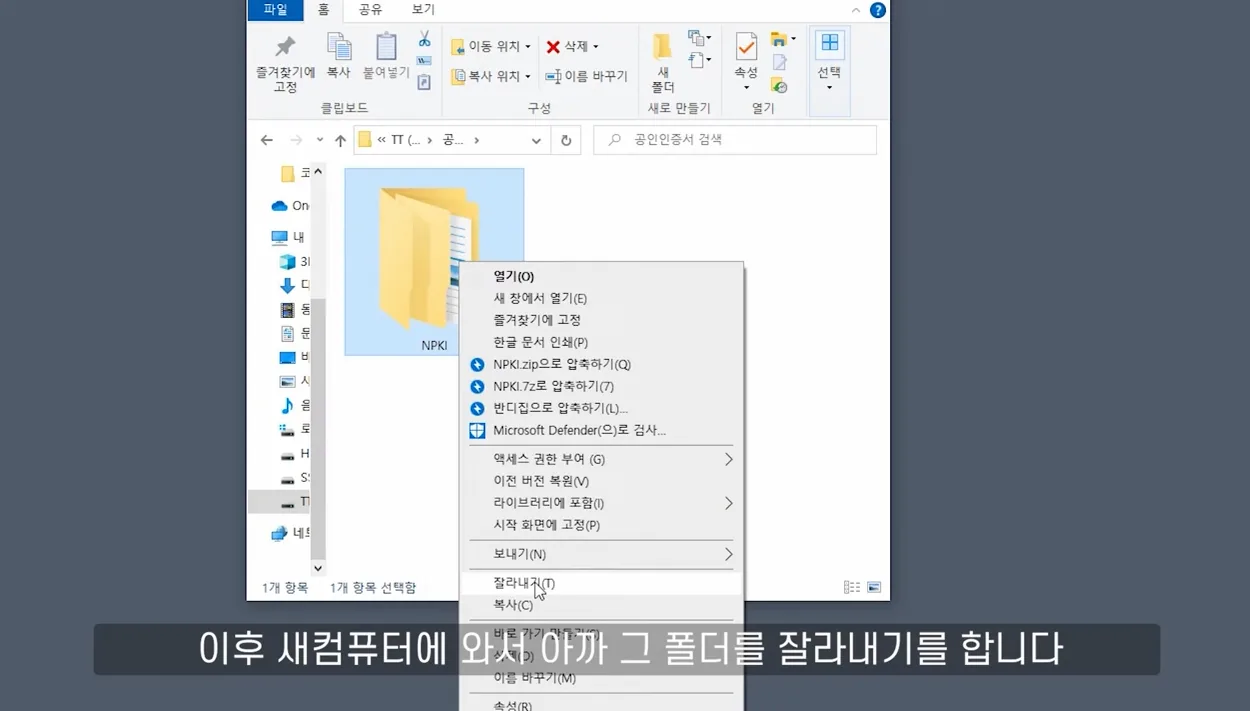Switch to details view icon in status bar
Viewport: 1250px width, 711px height.
coord(851,588)
